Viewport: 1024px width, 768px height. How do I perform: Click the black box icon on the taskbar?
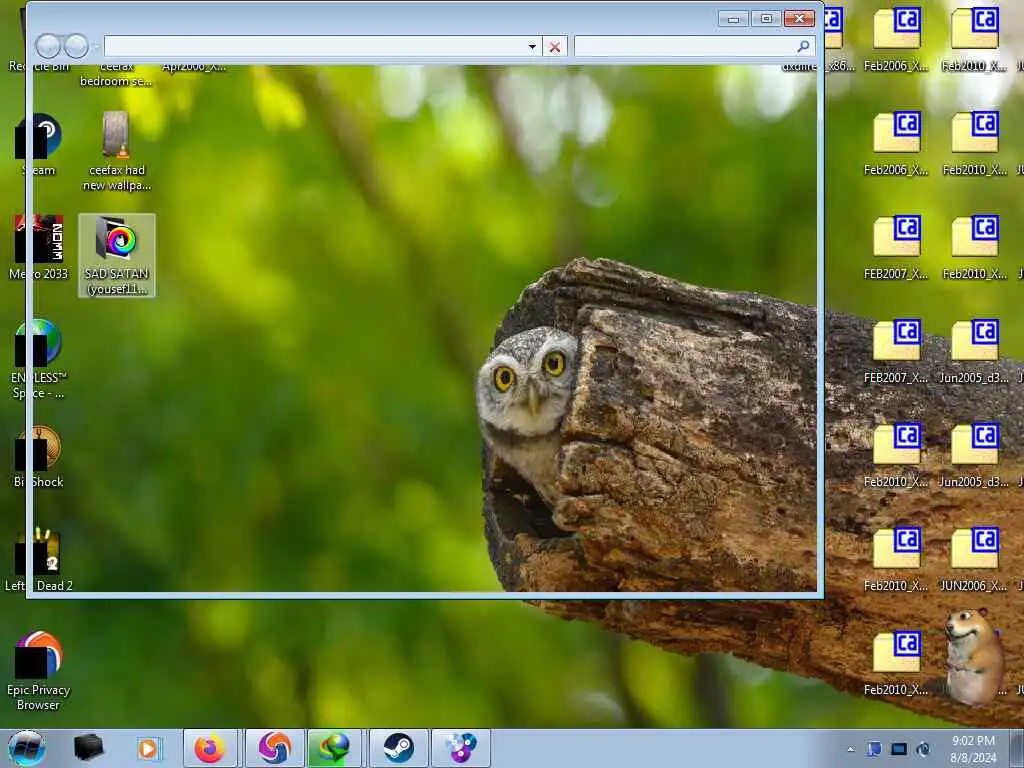(88, 748)
